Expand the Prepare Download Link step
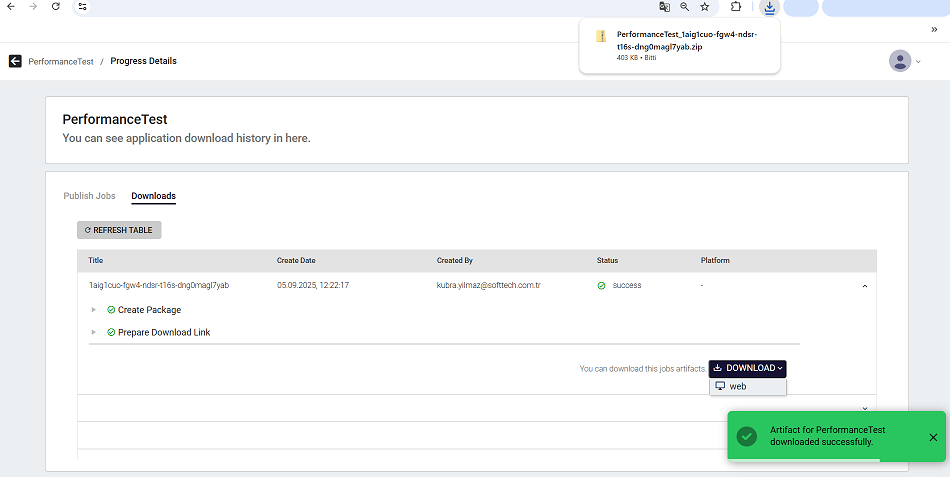The width and height of the screenshot is (950, 477). point(94,332)
